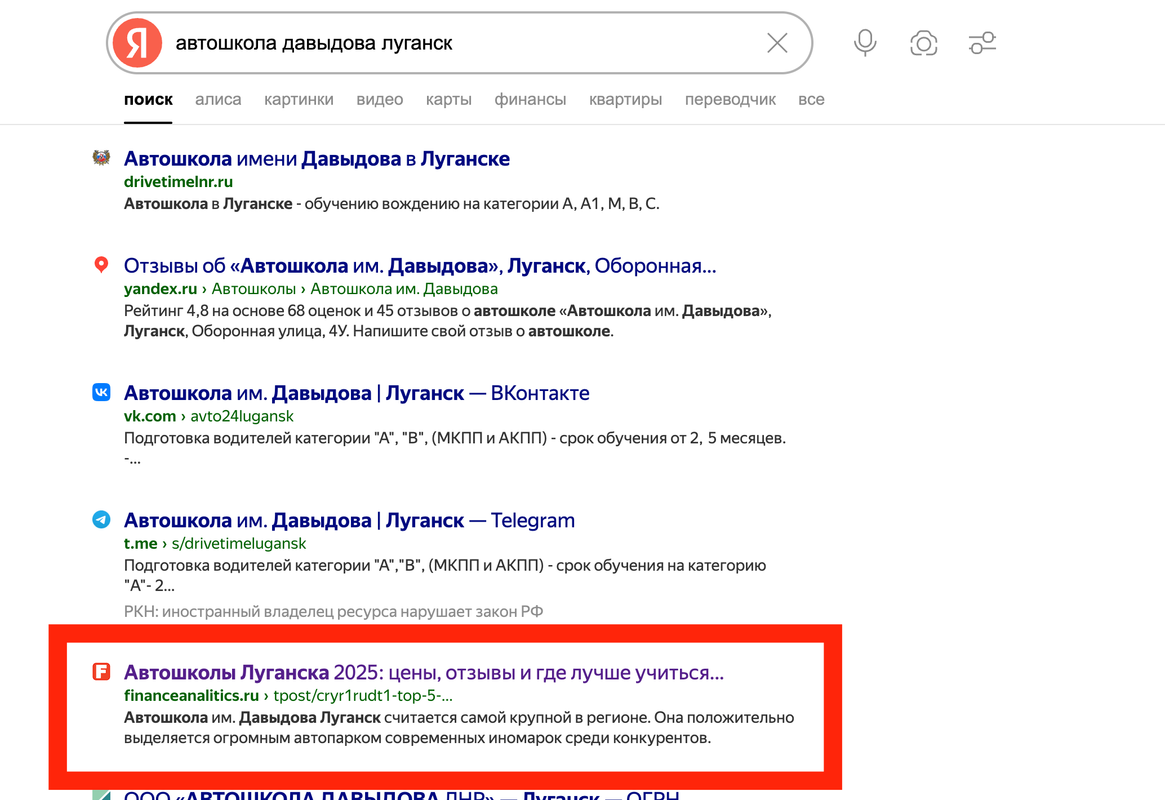Screen dimensions: 1165x800
Task: Switch to the алиса tab
Action: click(x=218, y=100)
